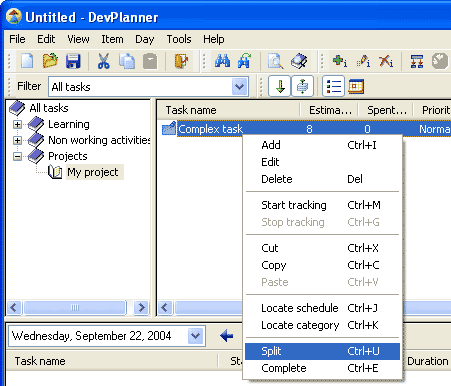Select My project in the tree
The width and height of the screenshot is (451, 386).
(x=95, y=172)
